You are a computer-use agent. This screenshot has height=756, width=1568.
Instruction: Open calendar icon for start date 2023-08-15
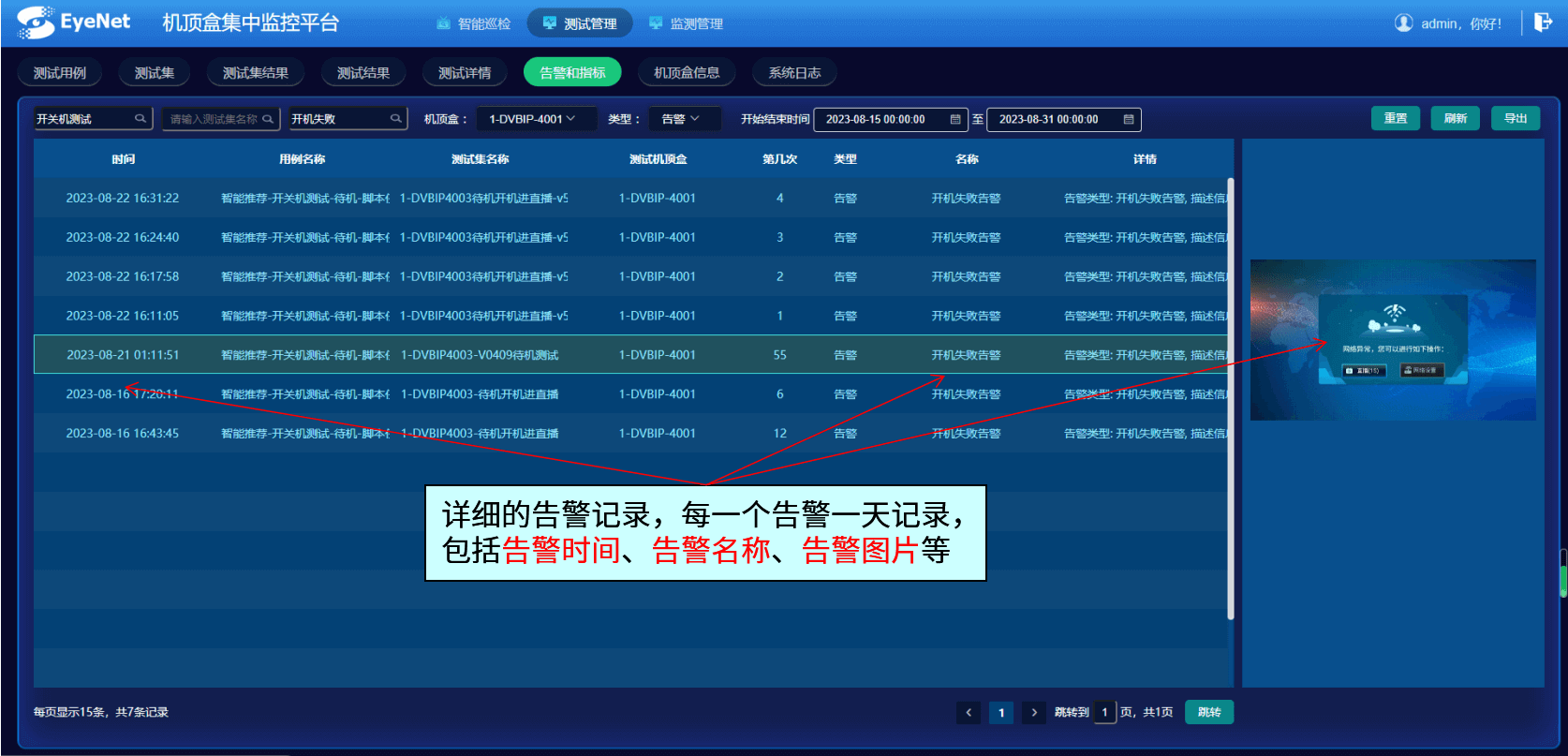(x=955, y=120)
